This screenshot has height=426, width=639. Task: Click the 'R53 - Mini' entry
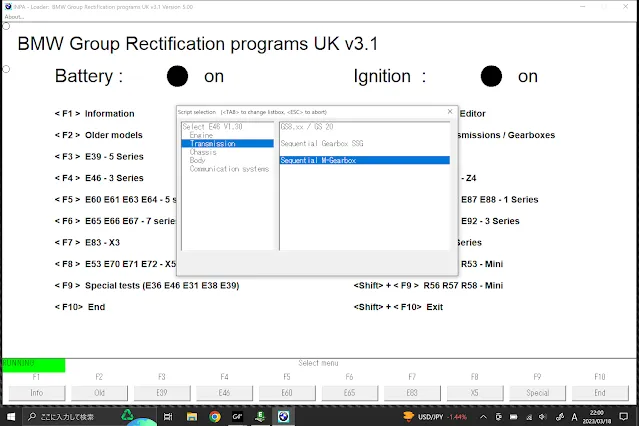click(482, 264)
